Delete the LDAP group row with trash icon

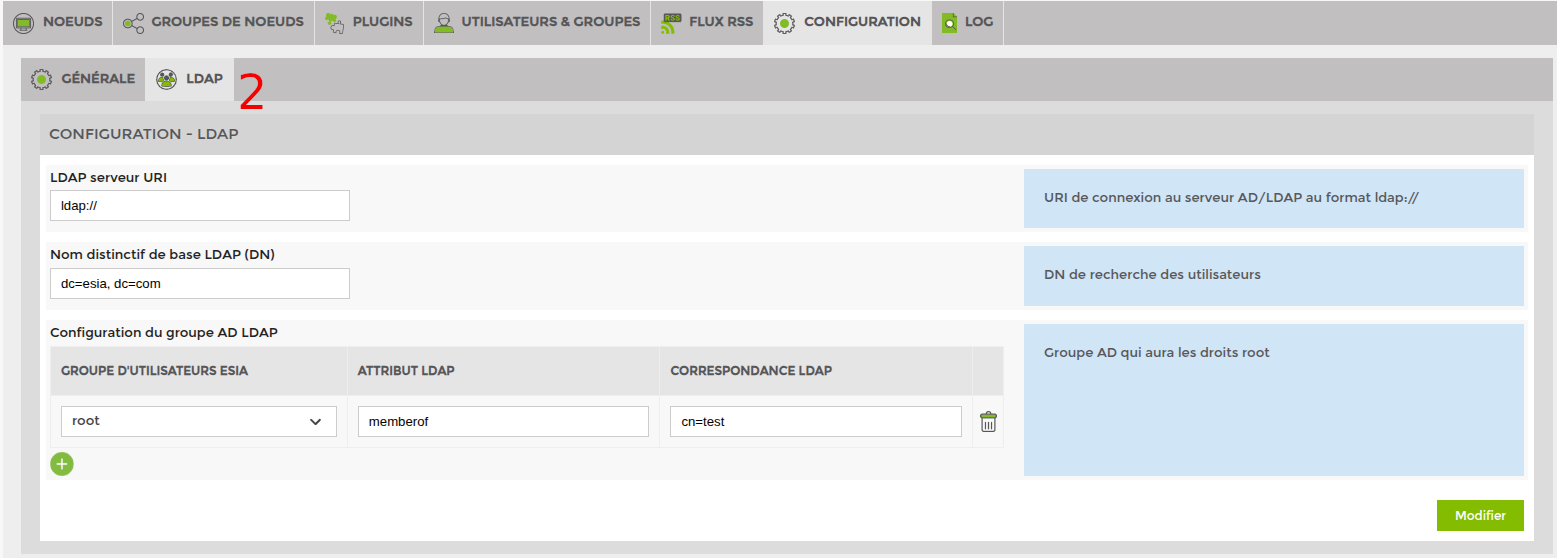[x=988, y=422]
